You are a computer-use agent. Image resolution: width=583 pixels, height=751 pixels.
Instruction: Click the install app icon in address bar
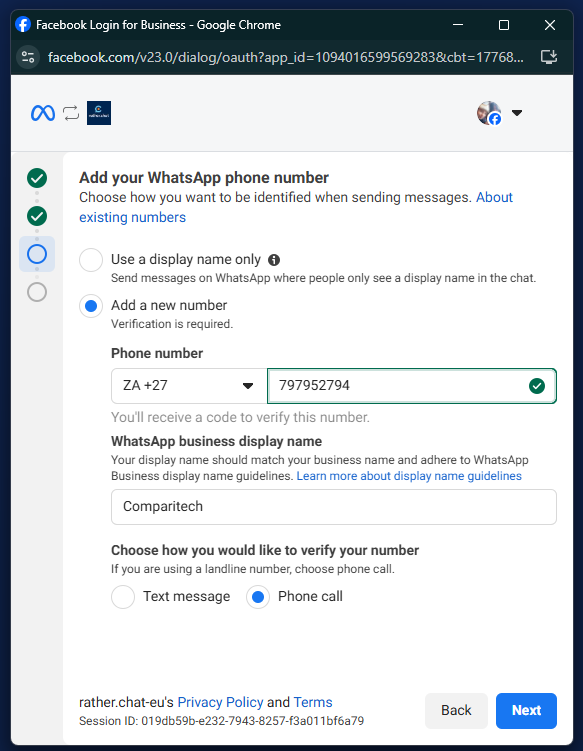click(x=549, y=57)
